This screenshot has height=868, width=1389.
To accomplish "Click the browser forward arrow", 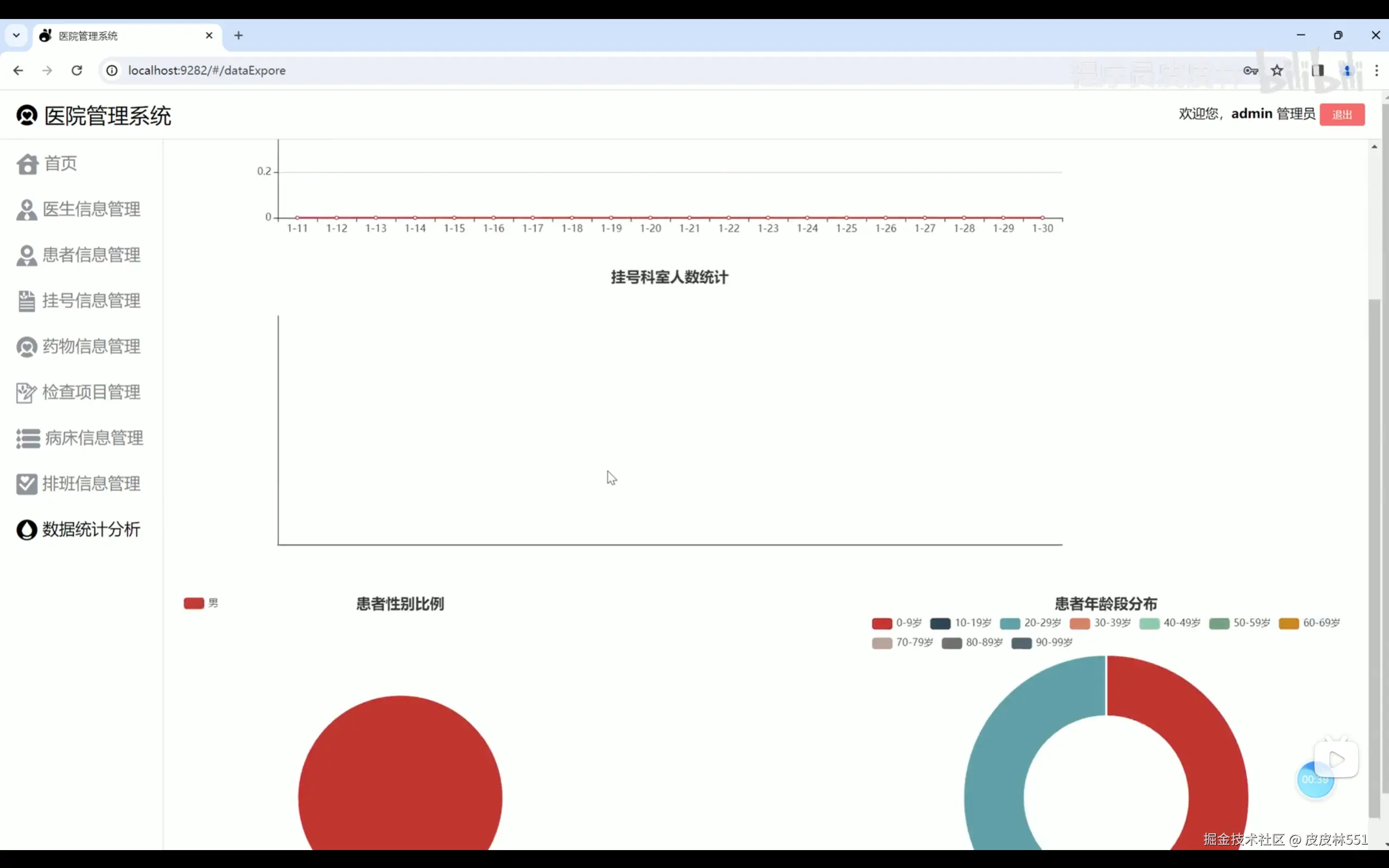I will click(48, 71).
